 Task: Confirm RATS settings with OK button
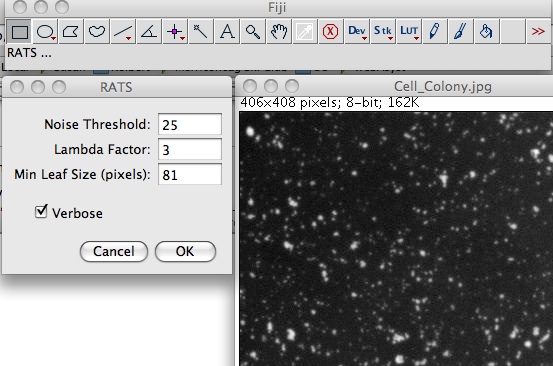point(185,251)
